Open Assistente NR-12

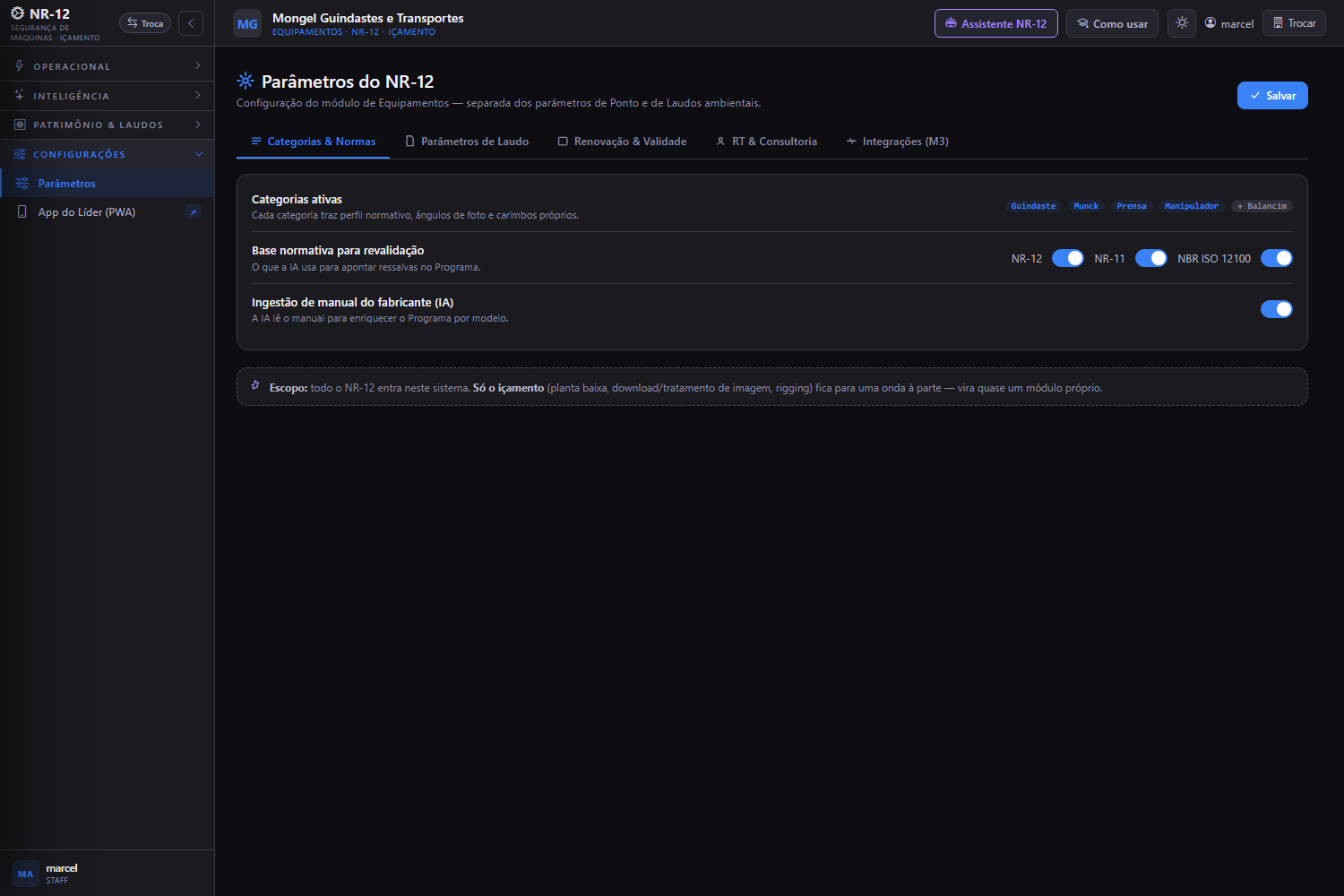[x=996, y=23]
